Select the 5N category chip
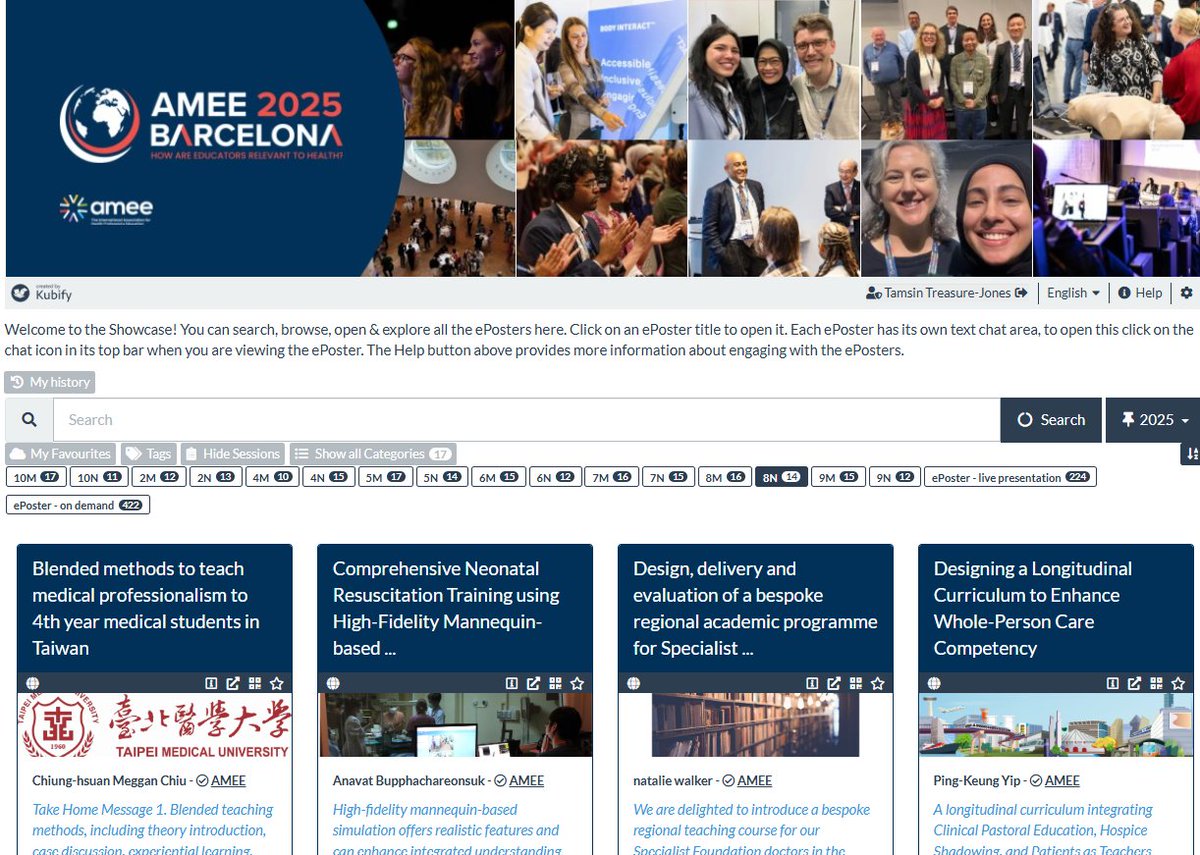This screenshot has height=855, width=1200. (x=441, y=477)
